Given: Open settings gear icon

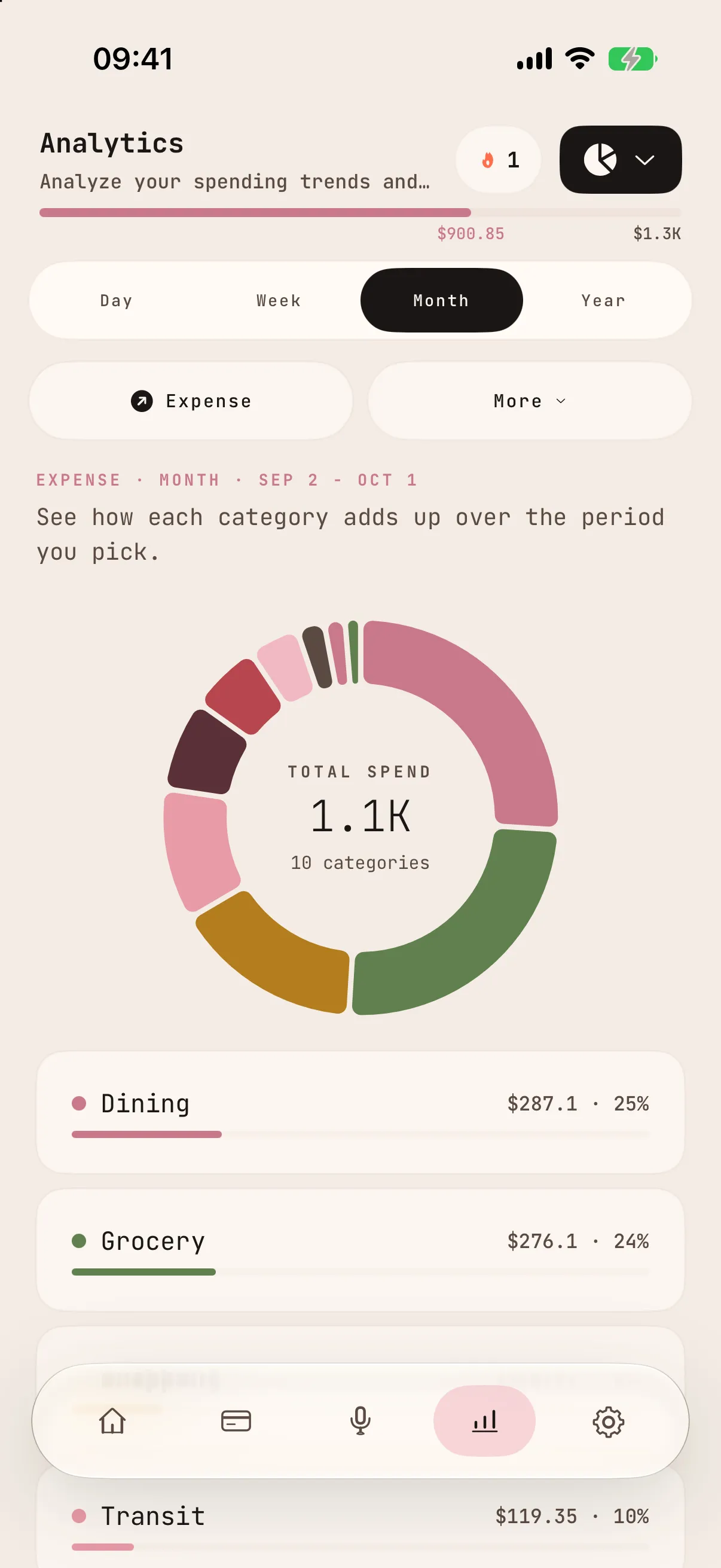Looking at the screenshot, I should pos(609,1423).
